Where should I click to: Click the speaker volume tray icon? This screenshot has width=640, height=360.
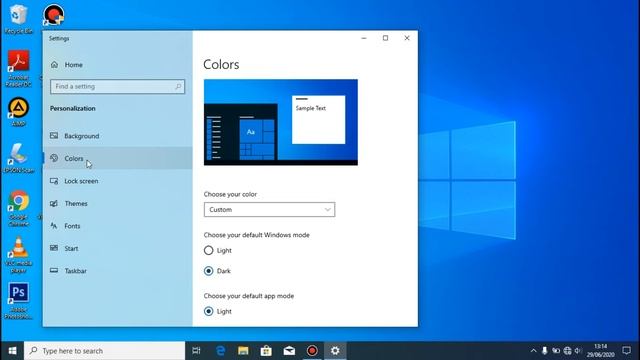point(578,351)
